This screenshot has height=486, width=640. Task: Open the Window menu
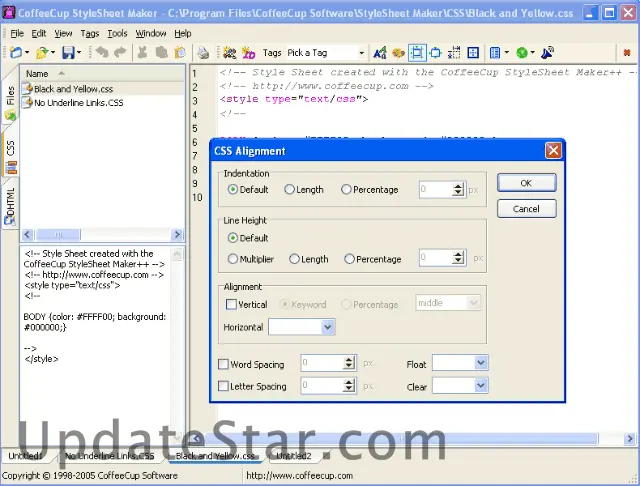coord(151,33)
